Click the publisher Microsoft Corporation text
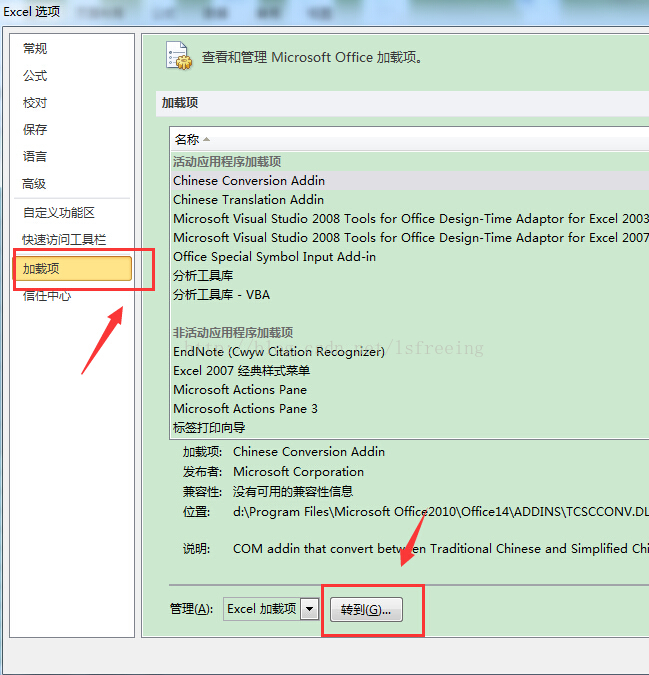 point(298,472)
